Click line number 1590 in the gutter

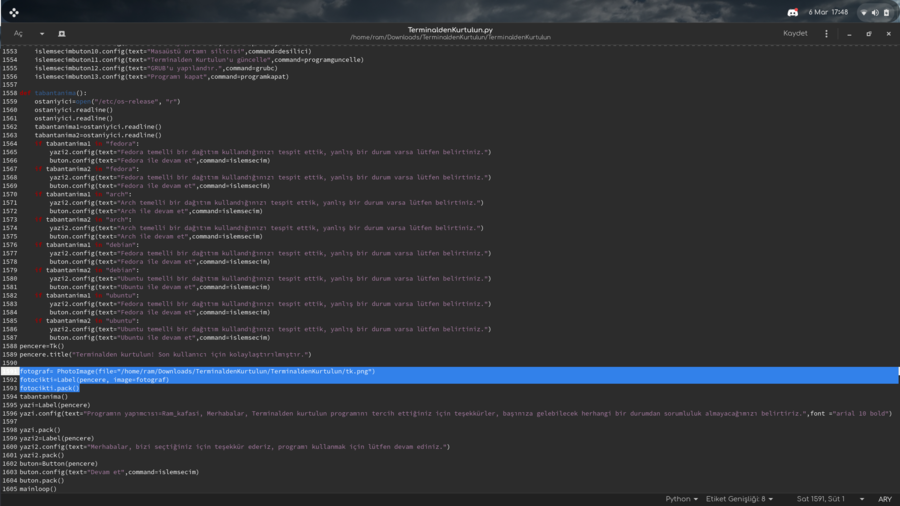click(9, 363)
